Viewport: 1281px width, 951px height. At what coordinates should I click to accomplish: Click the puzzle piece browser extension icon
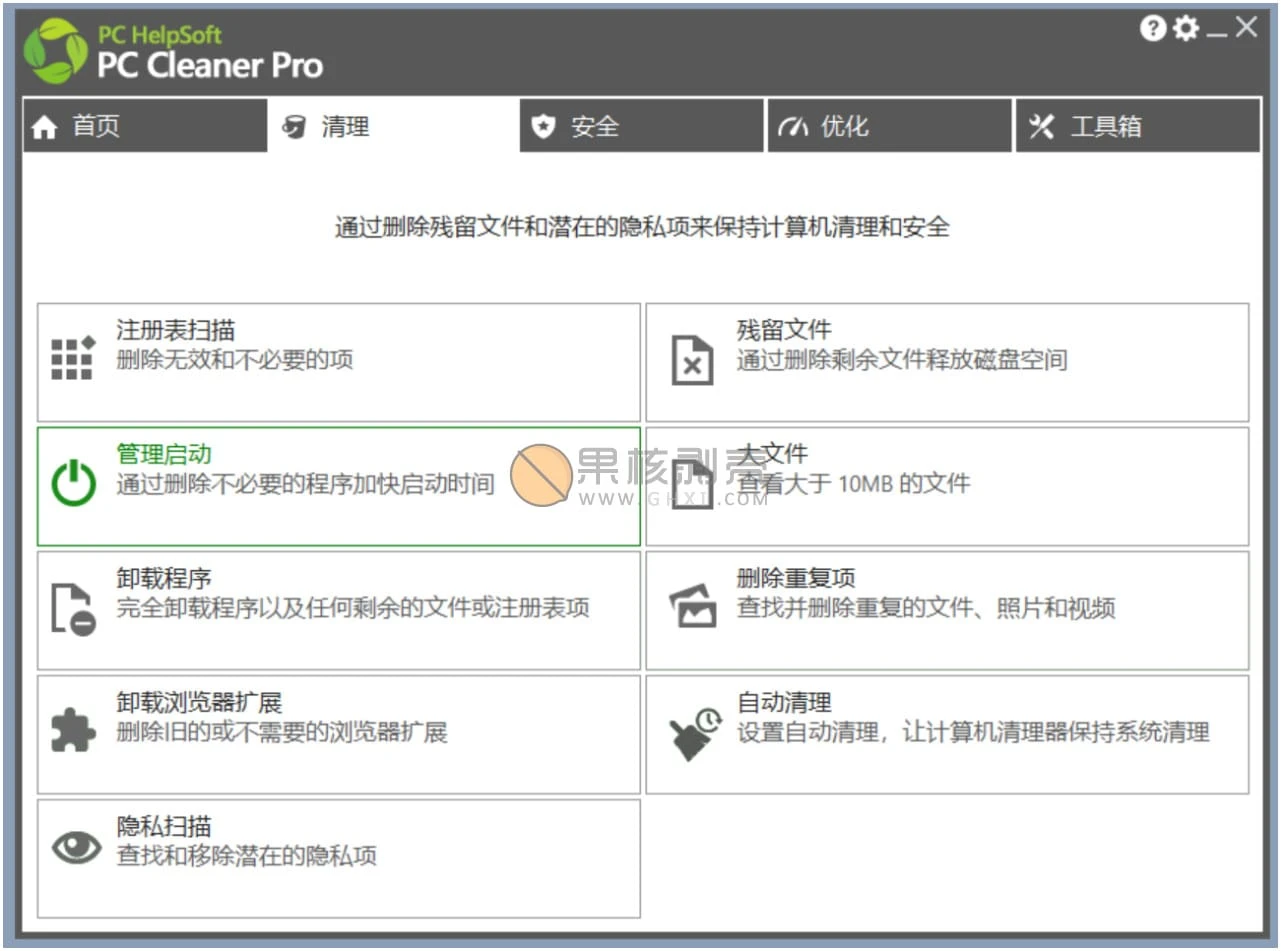73,731
